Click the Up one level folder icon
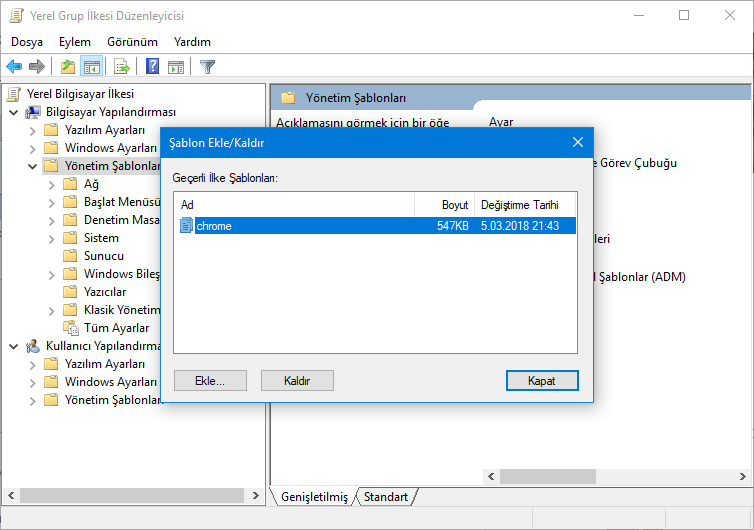 pyautogui.click(x=68, y=66)
